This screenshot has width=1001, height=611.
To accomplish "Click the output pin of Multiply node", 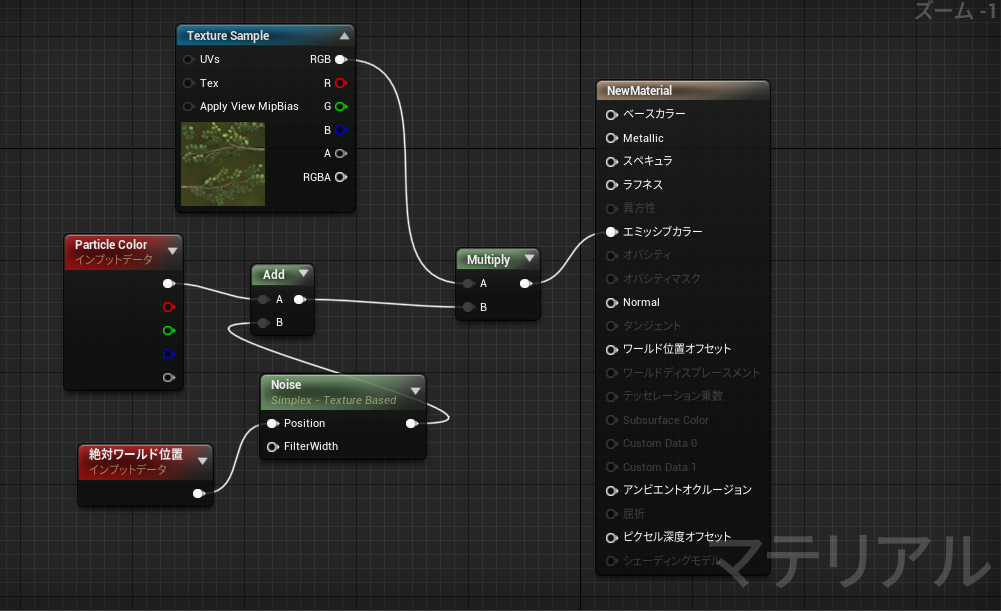I will 525,283.
